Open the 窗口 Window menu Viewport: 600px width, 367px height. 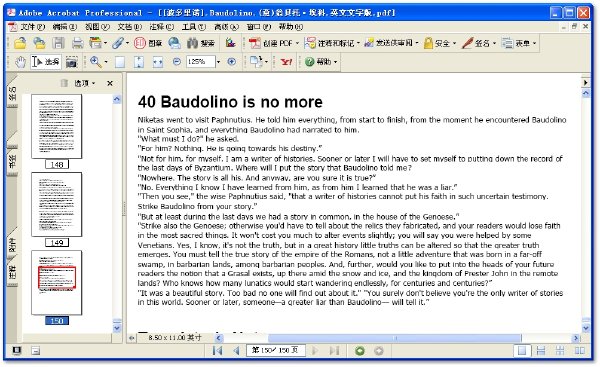(x=259, y=27)
